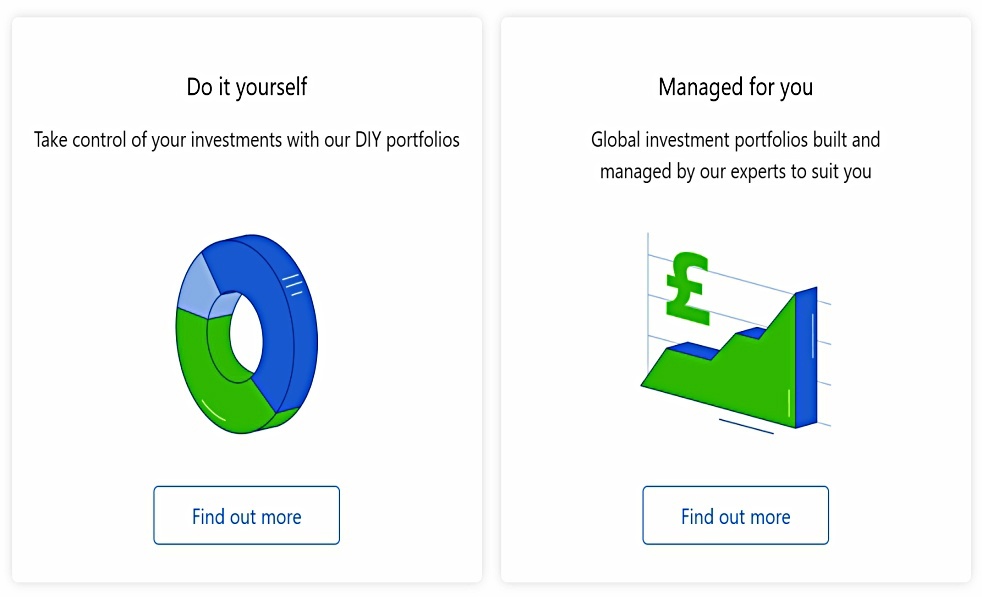
Task: Open Find out more under Do it yourself
Action: click(x=247, y=516)
